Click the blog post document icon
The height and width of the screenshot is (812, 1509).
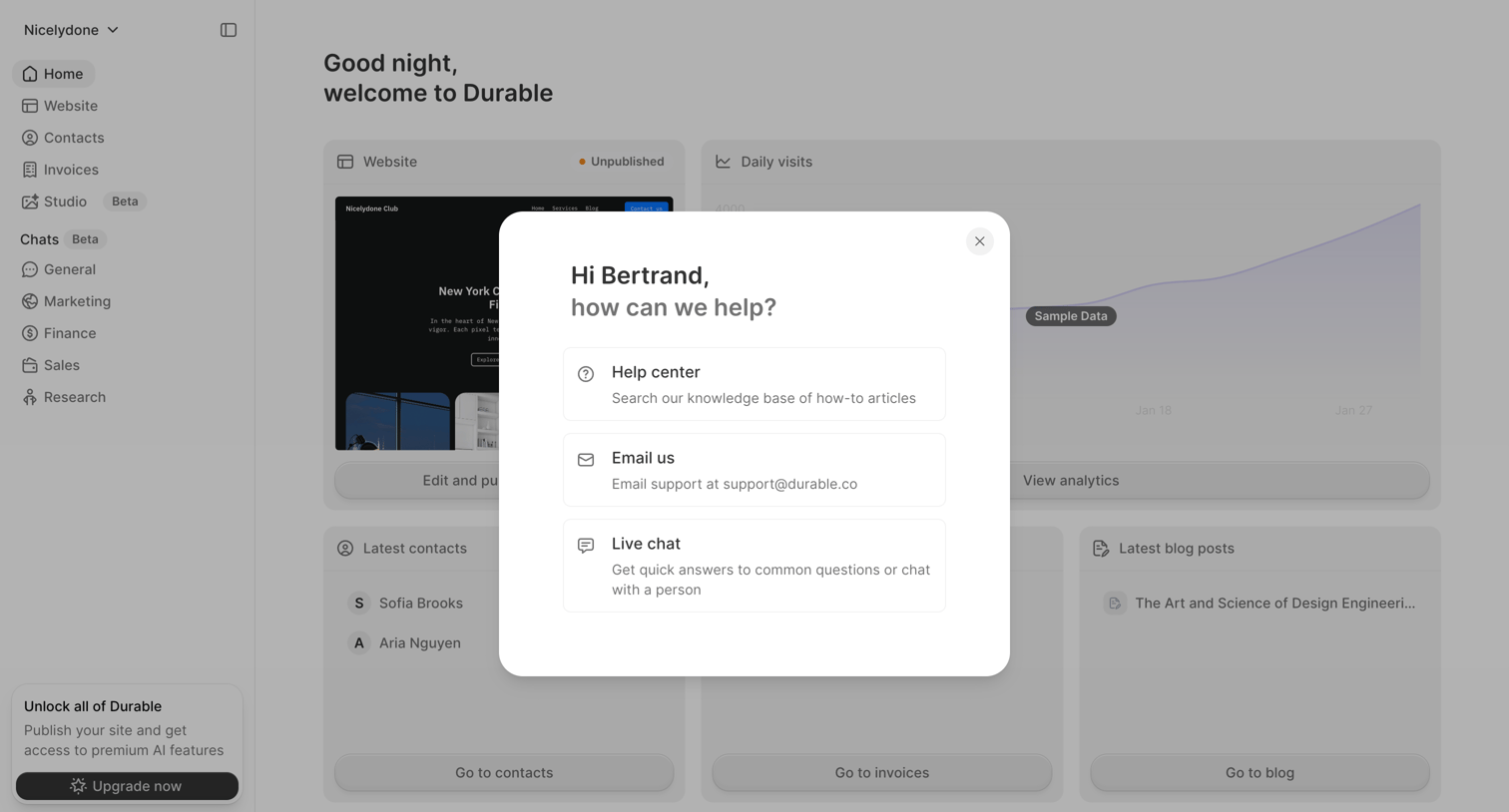tap(1115, 603)
